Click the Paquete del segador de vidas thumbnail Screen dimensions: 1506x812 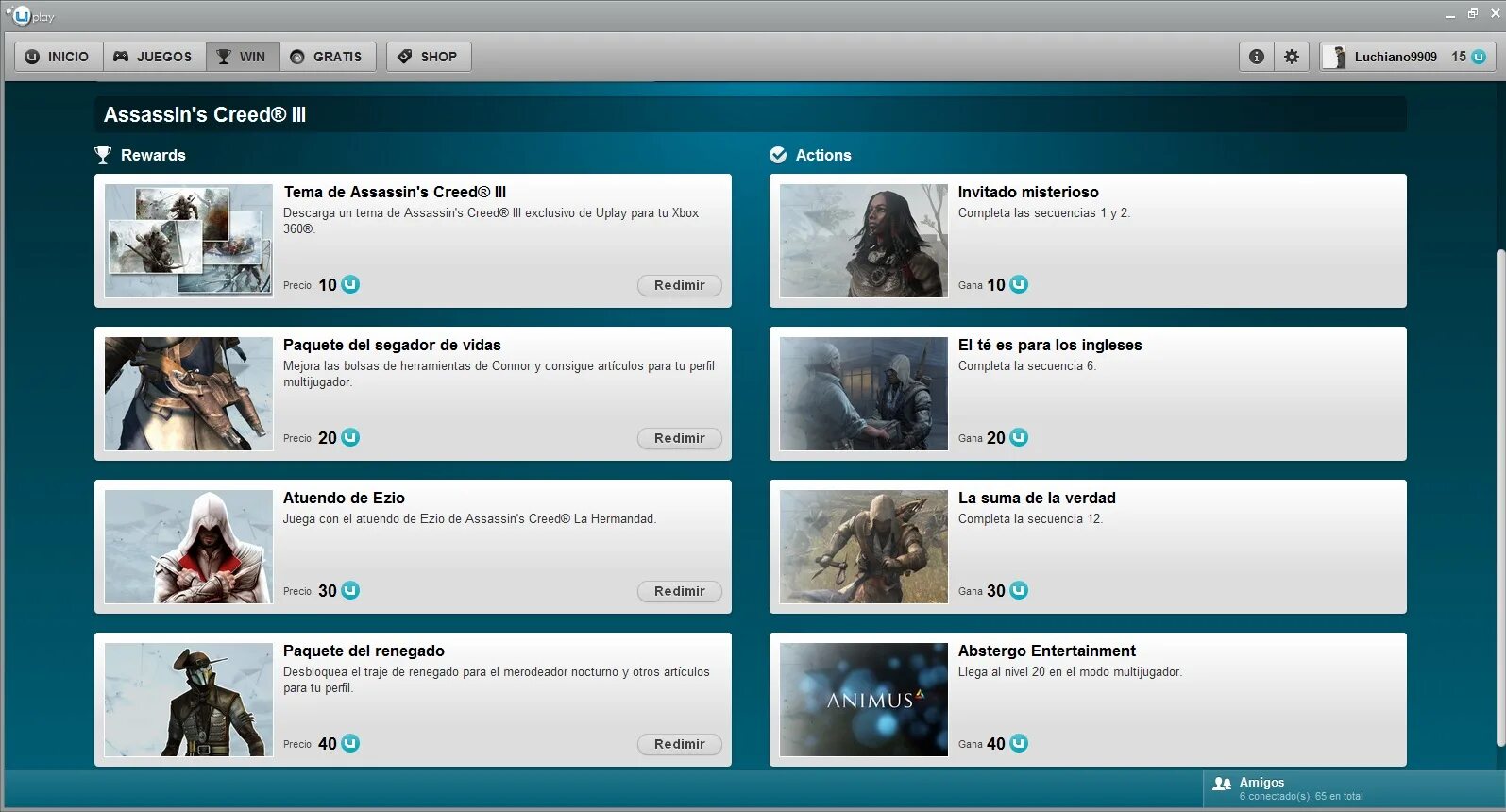point(189,394)
